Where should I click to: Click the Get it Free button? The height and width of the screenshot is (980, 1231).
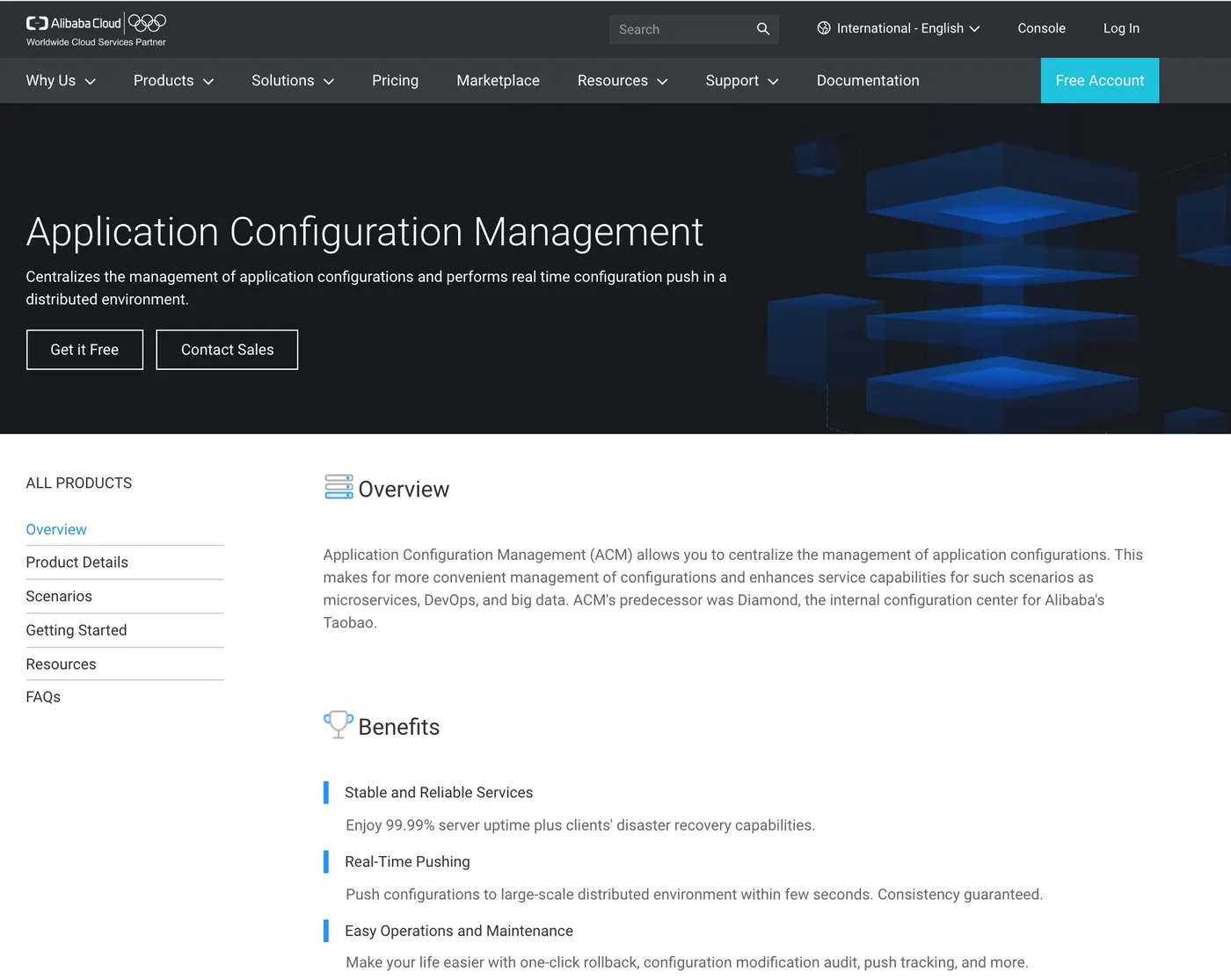84,350
